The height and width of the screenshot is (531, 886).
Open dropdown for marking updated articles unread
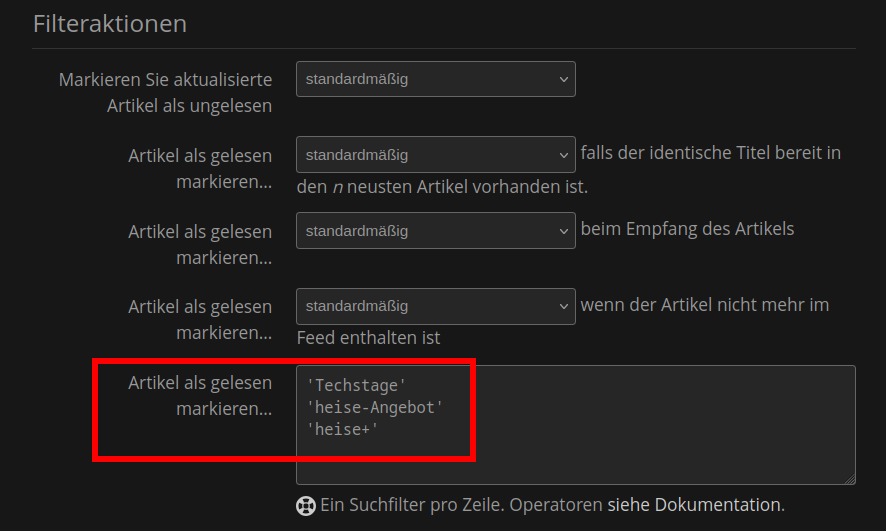pyautogui.click(x=436, y=79)
